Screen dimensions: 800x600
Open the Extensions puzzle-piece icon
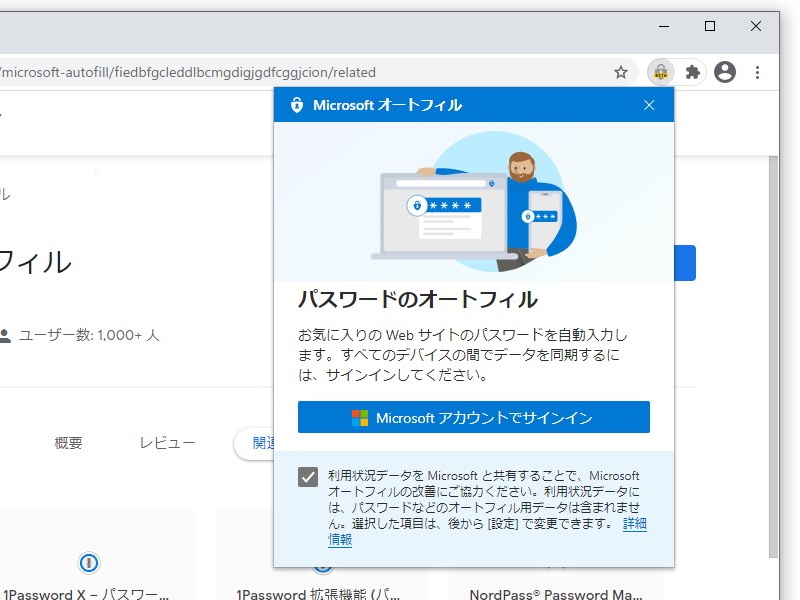click(x=692, y=72)
